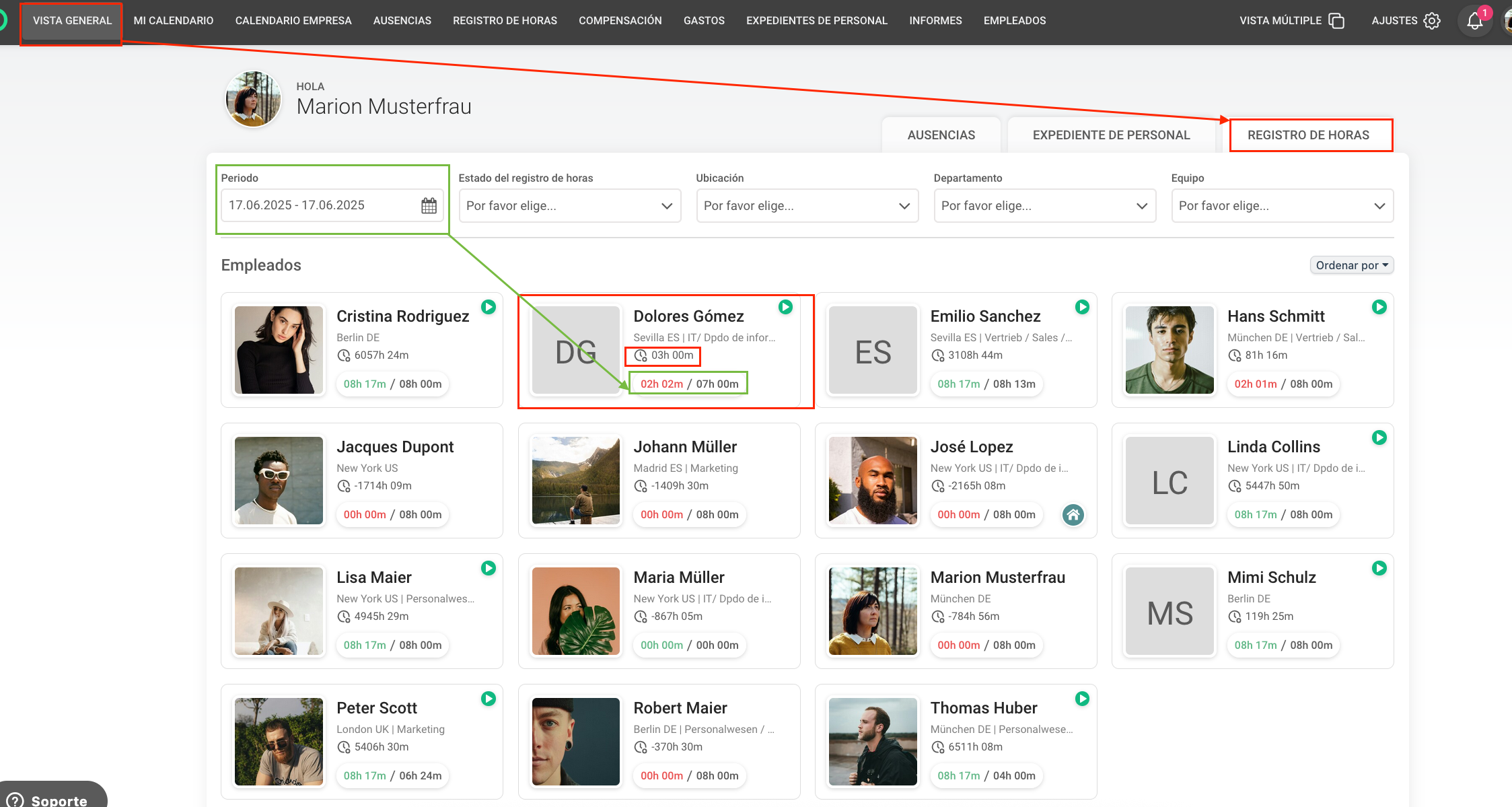Expand the Ubicación dropdown
This screenshot has height=807, width=1512.
[x=807, y=205]
